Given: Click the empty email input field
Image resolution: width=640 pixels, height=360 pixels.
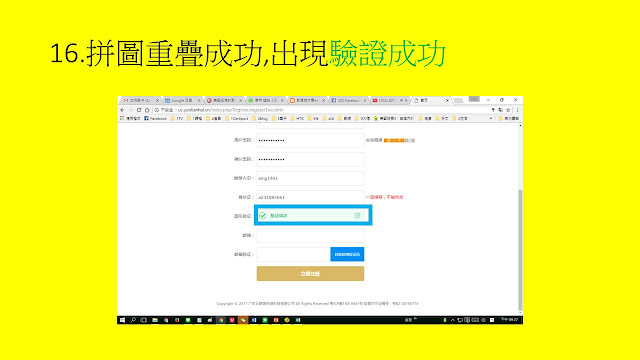Looking at the screenshot, I should click(x=310, y=236).
